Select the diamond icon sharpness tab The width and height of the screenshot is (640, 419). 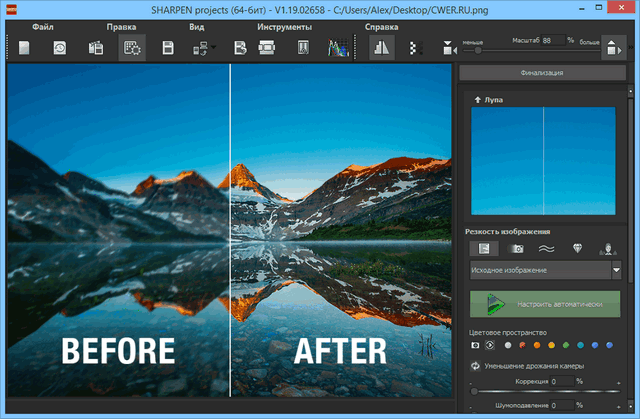coord(576,248)
